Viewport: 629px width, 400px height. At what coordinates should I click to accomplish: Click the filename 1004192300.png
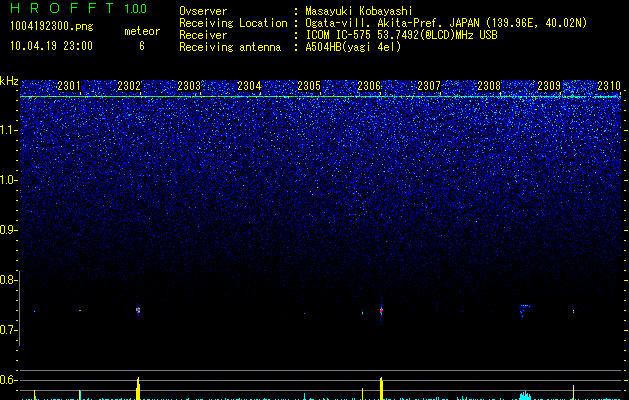click(52, 27)
